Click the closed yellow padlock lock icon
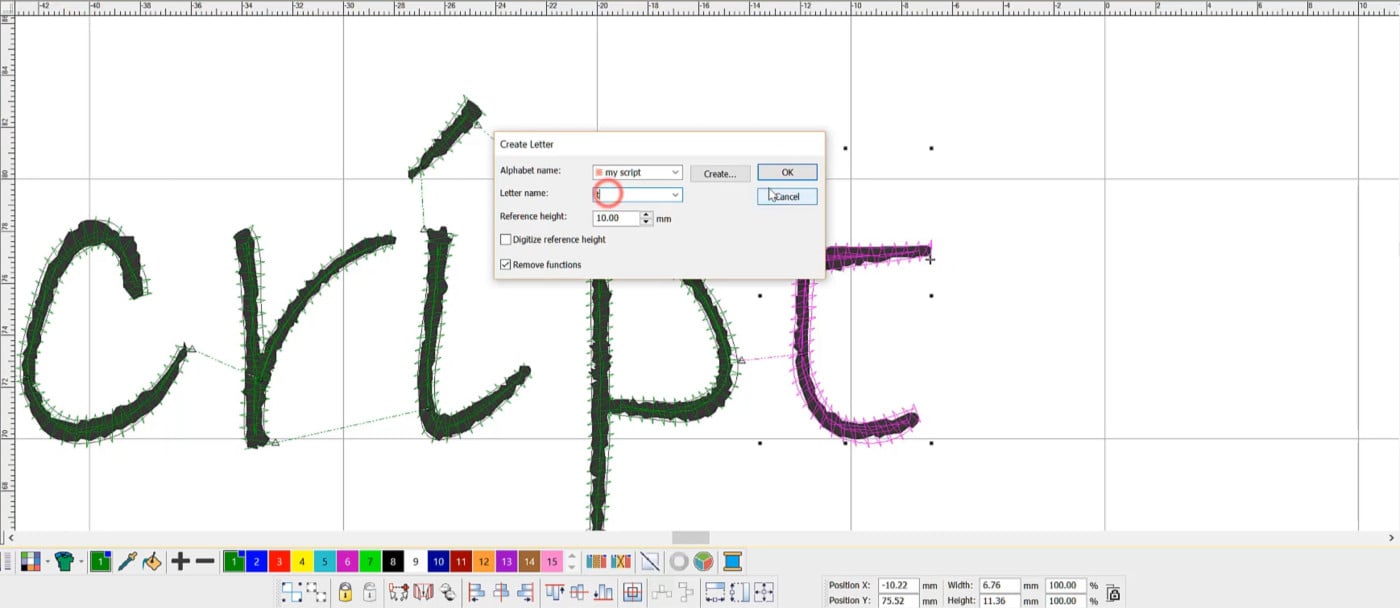Viewport: 1400px width, 608px height. coord(345,592)
